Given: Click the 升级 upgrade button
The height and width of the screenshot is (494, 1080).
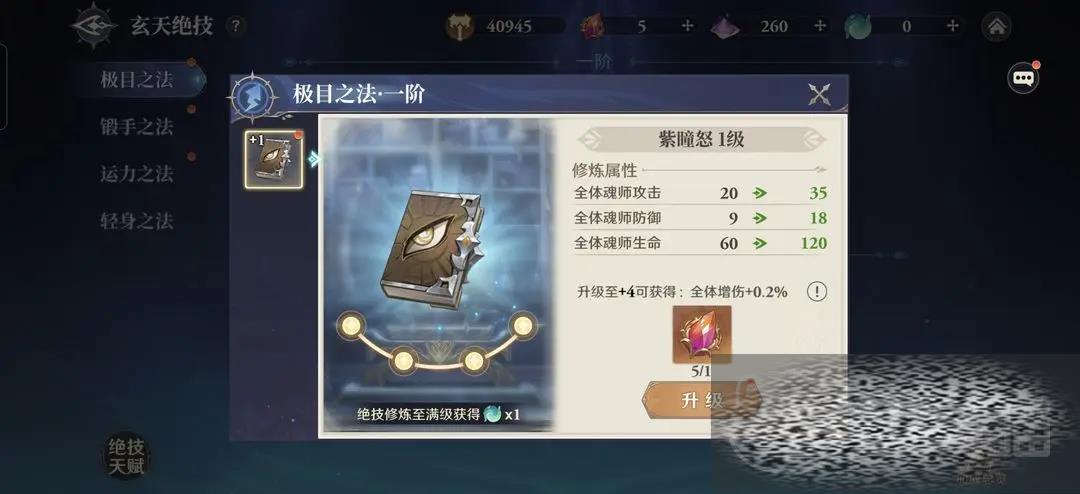Looking at the screenshot, I should tap(702, 400).
